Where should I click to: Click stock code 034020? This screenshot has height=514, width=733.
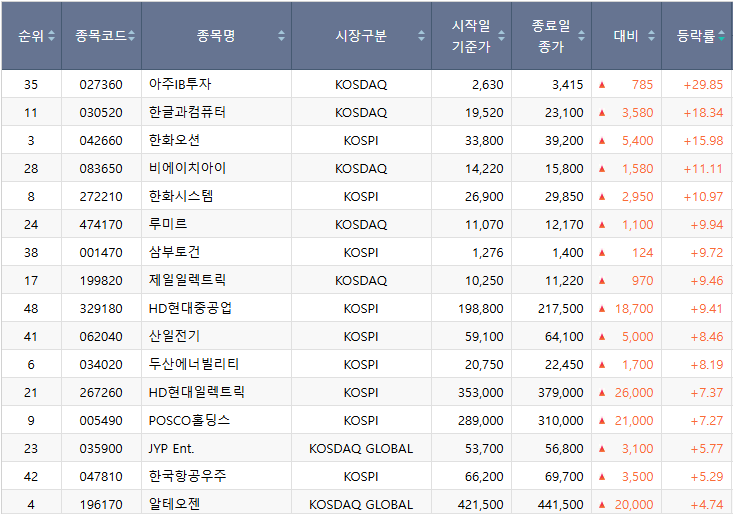101,365
